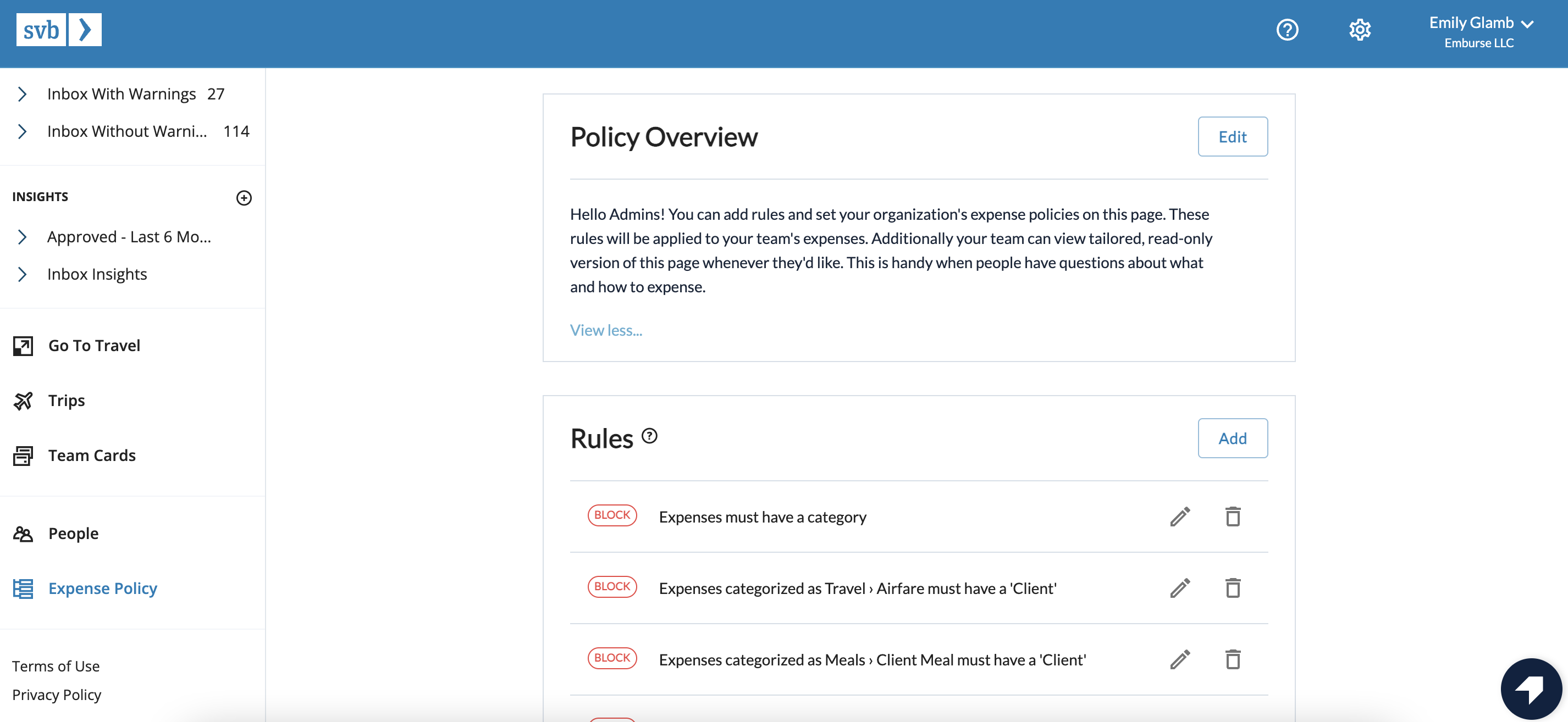The height and width of the screenshot is (722, 1568).
Task: Click 'View less...' in Policy Overview
Action: 606,330
